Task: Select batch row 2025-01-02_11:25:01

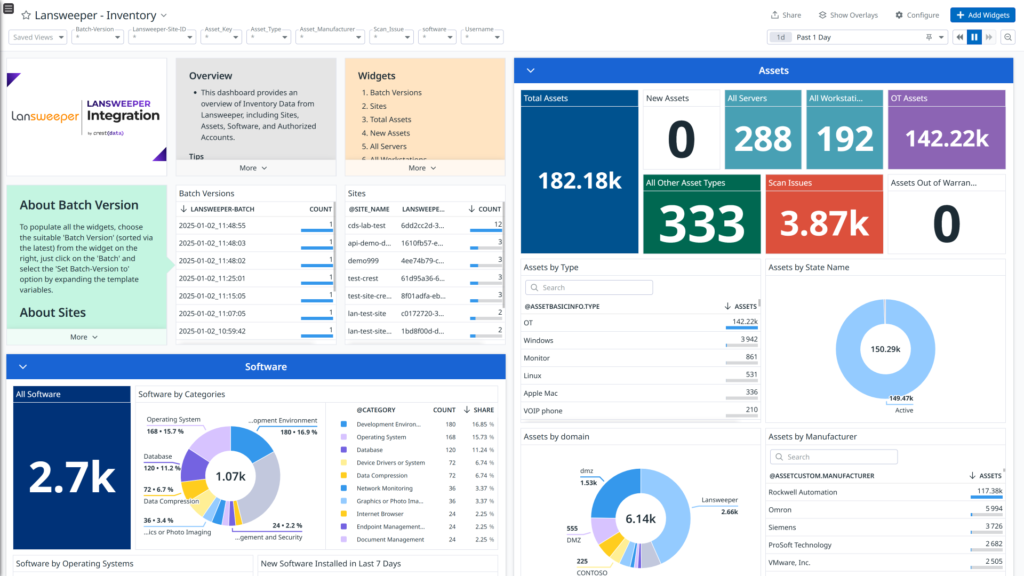Action: (255, 278)
